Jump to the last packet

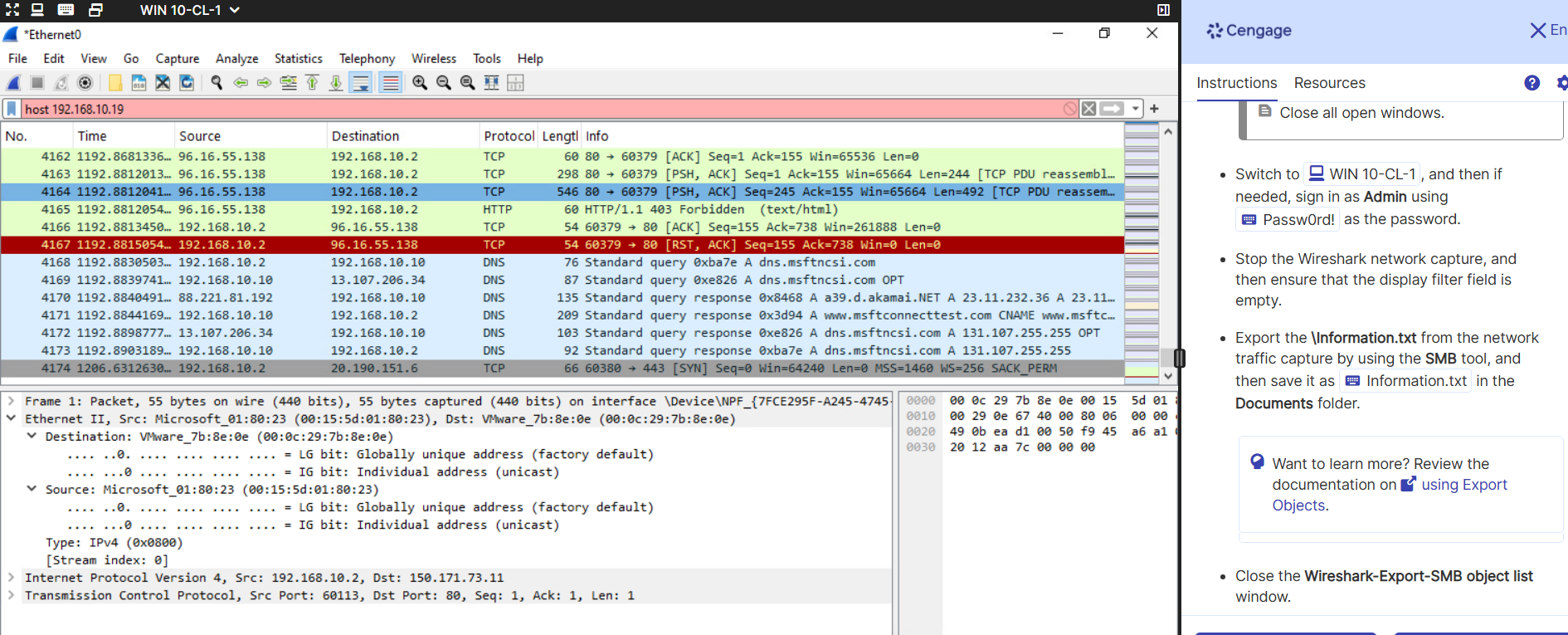(x=336, y=82)
